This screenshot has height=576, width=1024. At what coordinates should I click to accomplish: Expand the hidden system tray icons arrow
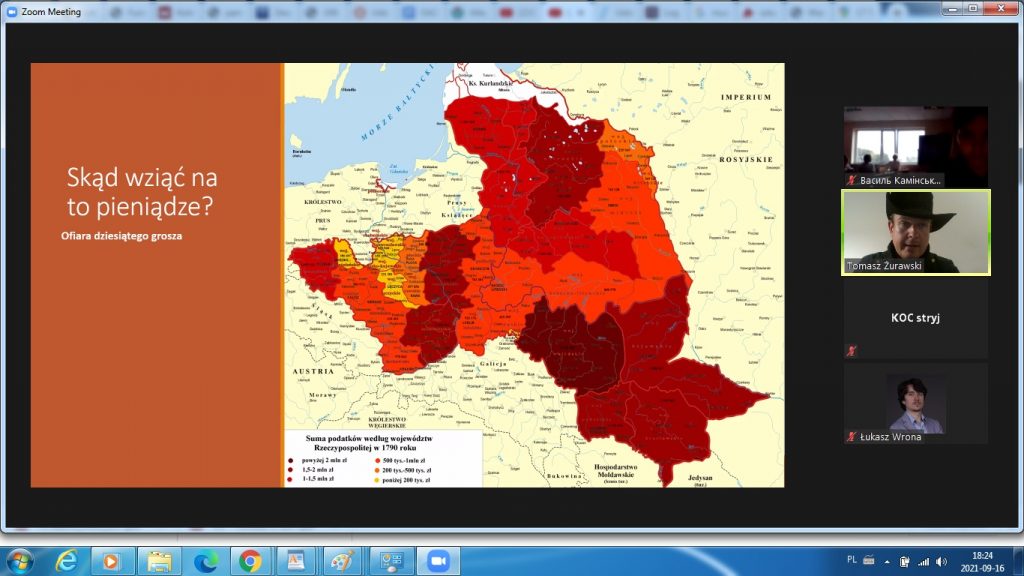[x=887, y=561]
